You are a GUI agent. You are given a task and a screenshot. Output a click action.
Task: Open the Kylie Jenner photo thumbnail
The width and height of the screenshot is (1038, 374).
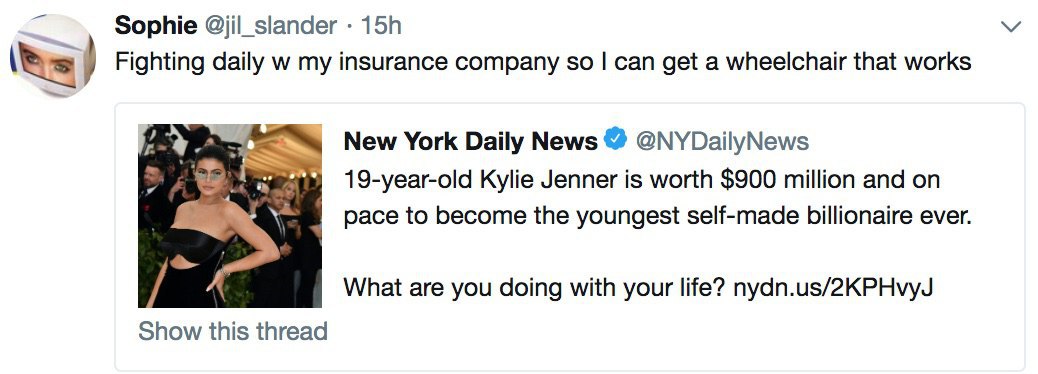(x=230, y=216)
